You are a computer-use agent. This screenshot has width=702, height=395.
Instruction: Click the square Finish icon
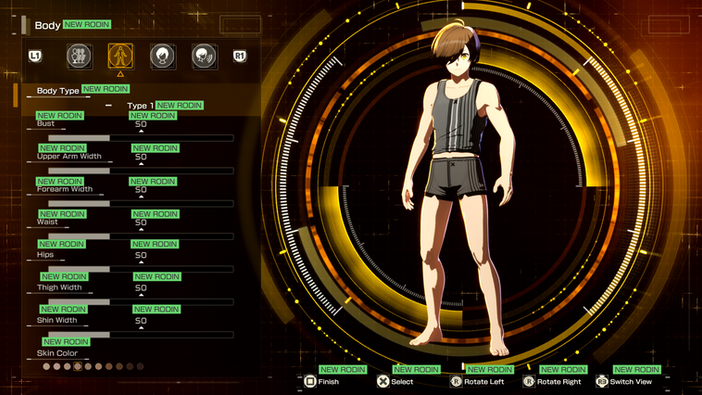(x=310, y=382)
